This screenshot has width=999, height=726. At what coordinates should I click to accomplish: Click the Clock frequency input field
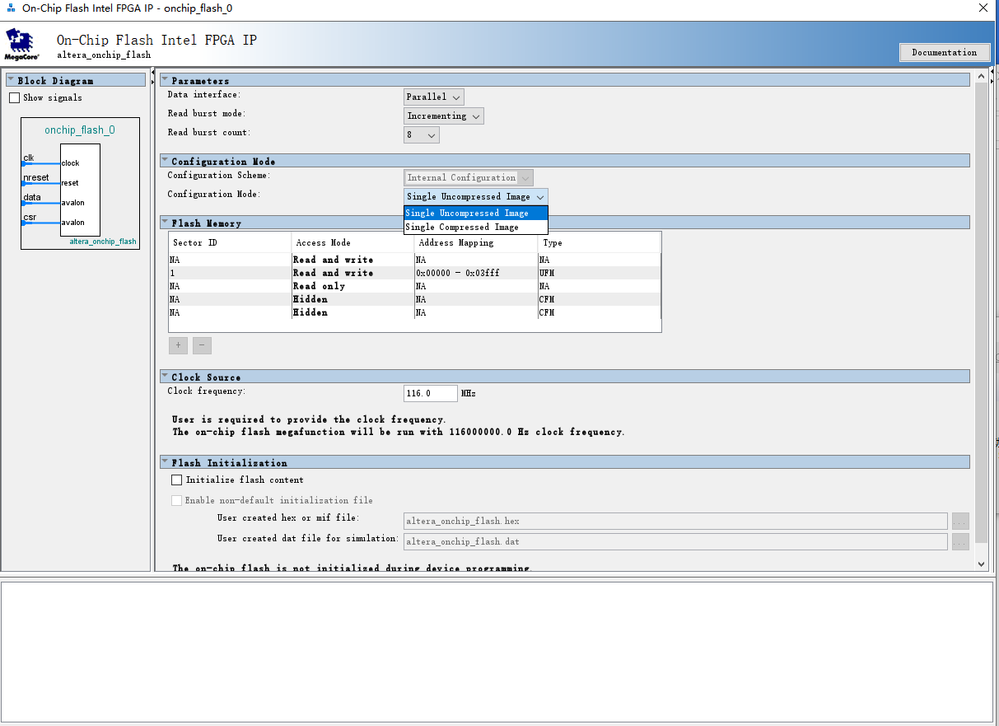coord(430,394)
